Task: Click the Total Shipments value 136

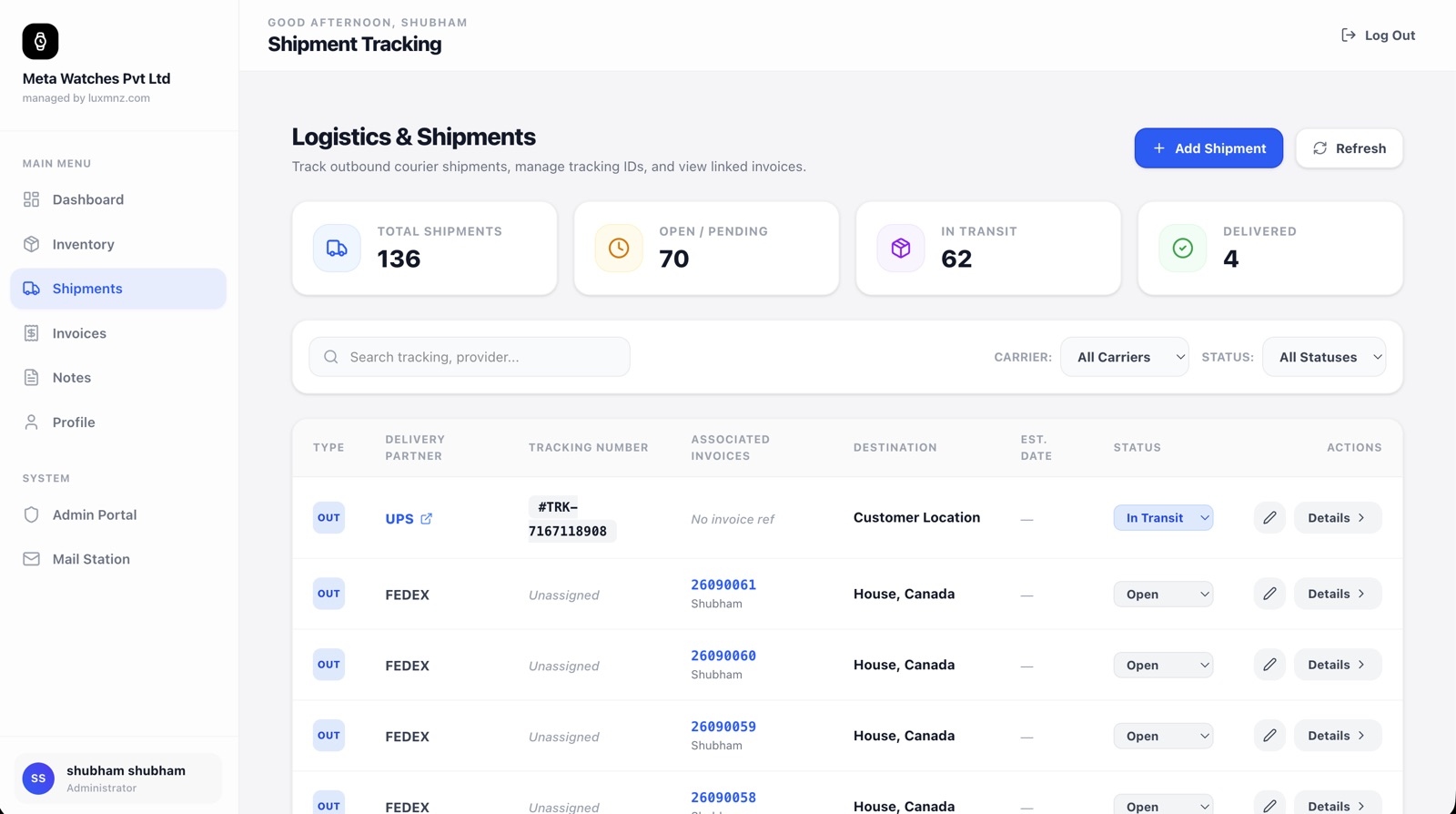Action: [x=399, y=259]
